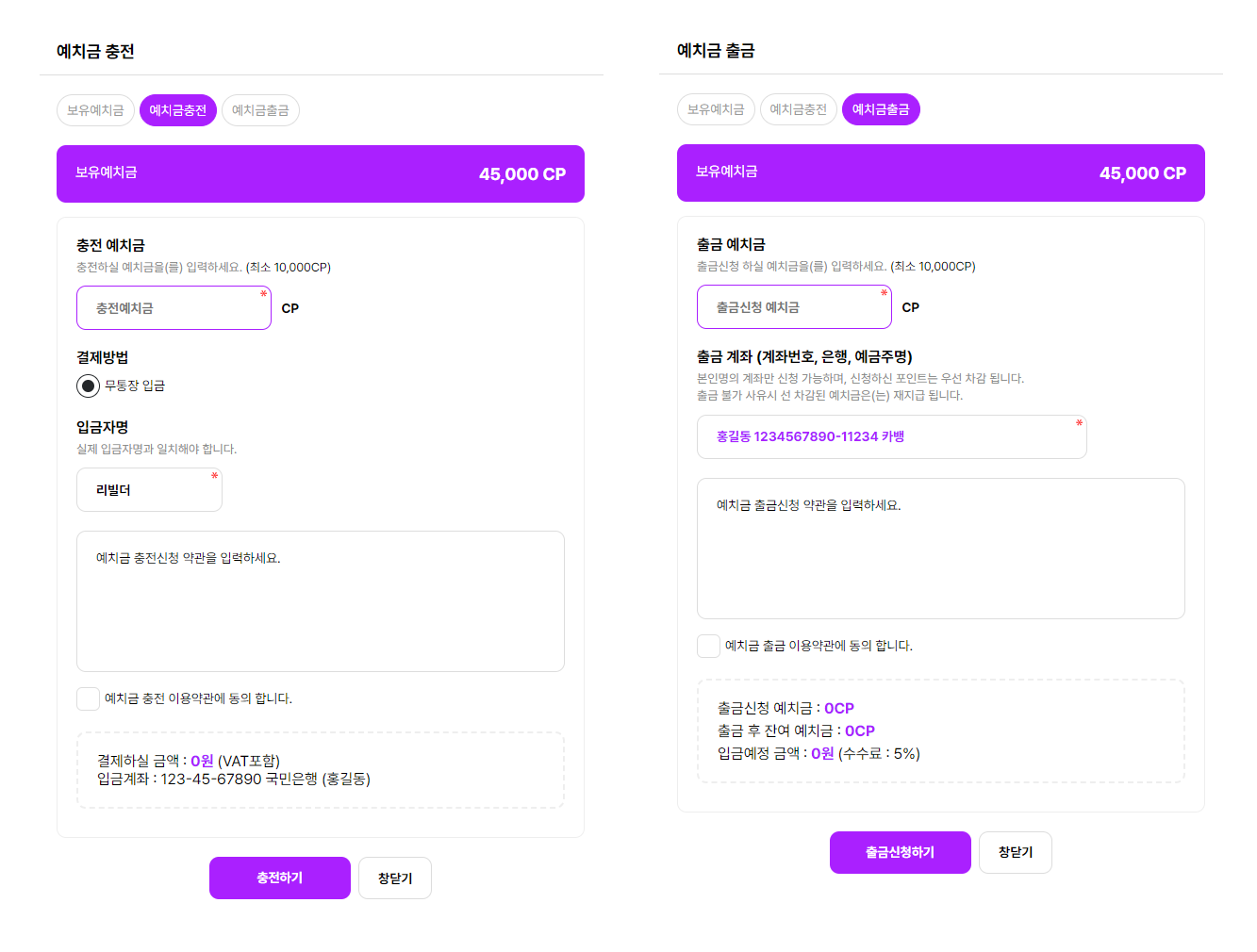Focus the 출금신청 예치금 input field
The width and height of the screenshot is (1257, 952).
click(794, 307)
